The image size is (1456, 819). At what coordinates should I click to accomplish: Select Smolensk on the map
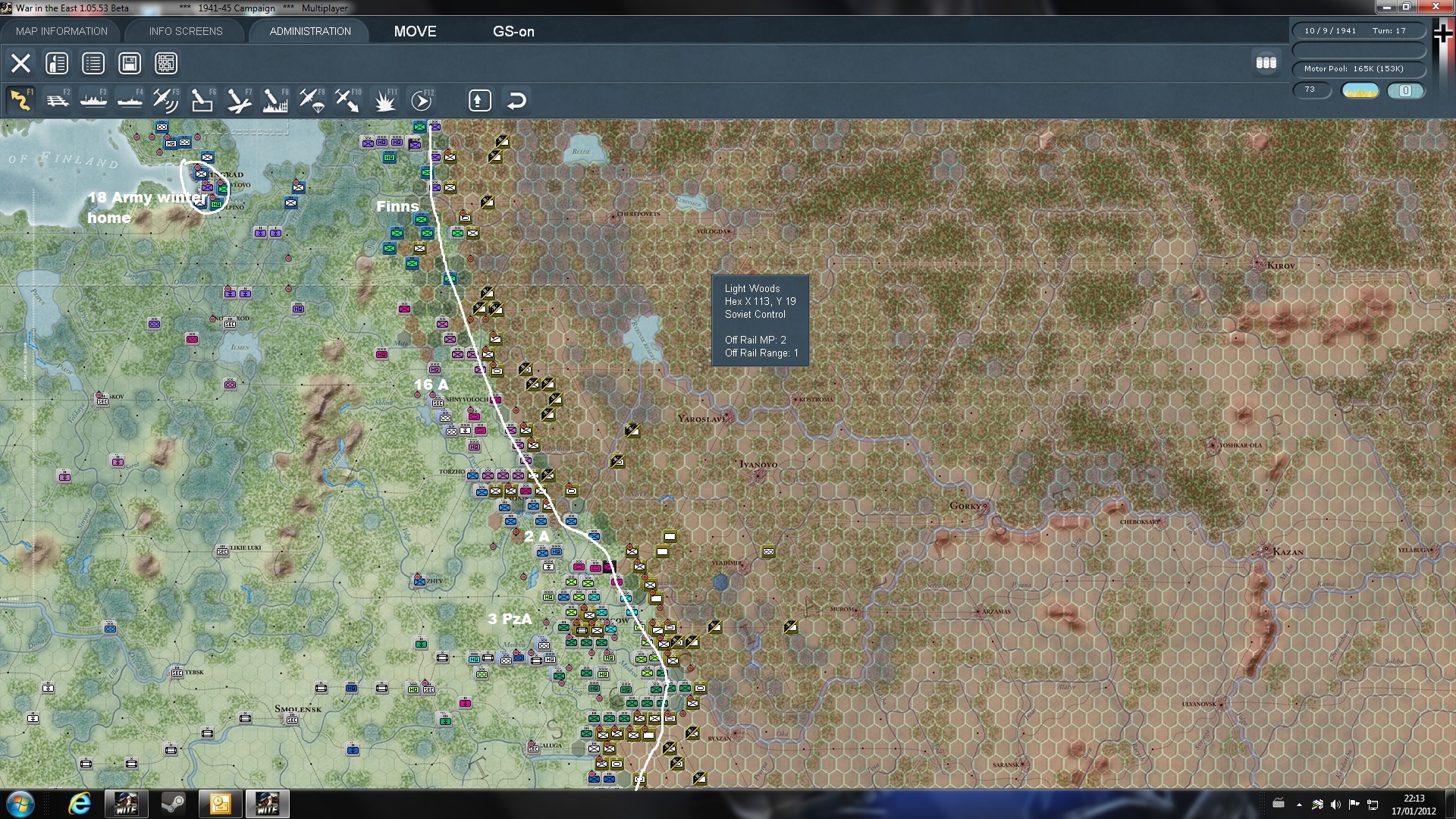(298, 709)
